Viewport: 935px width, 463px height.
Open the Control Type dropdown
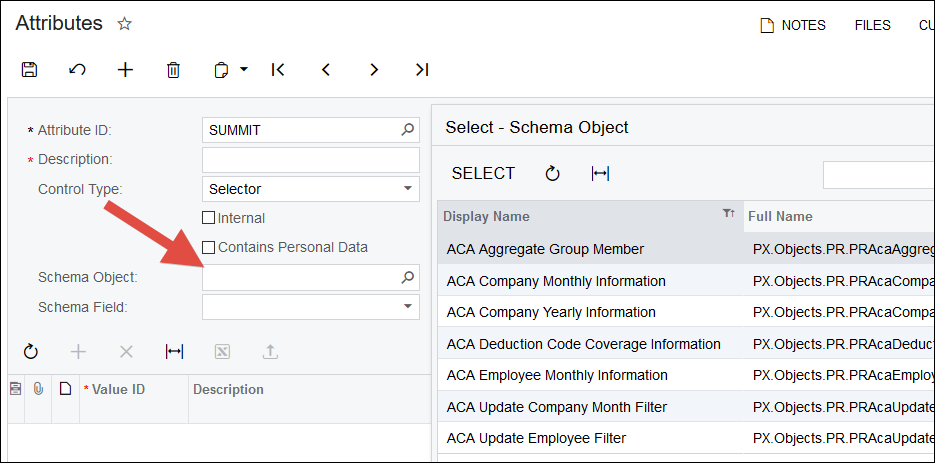pyautogui.click(x=408, y=189)
